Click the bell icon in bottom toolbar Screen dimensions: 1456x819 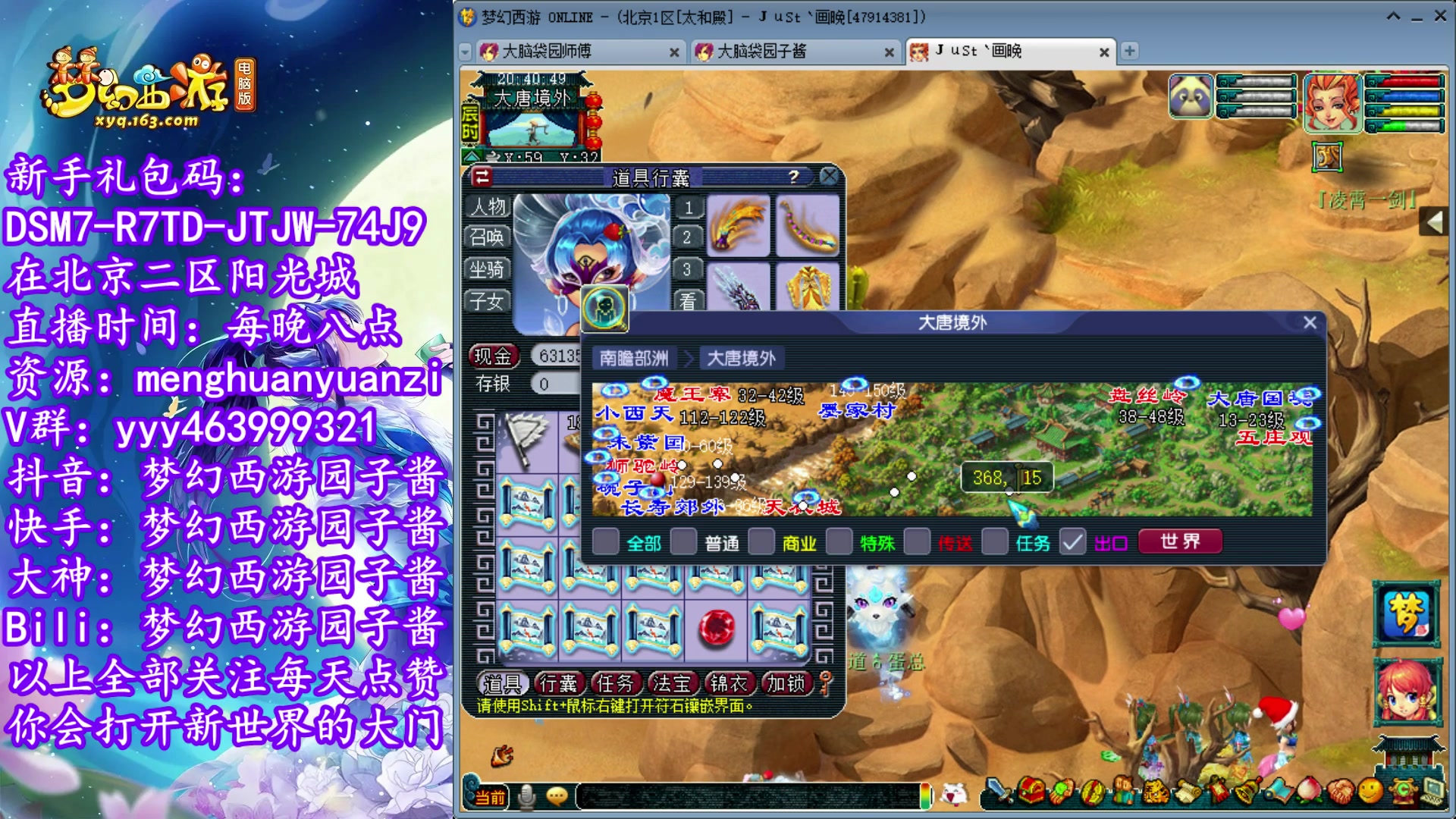pyautogui.click(x=1247, y=792)
